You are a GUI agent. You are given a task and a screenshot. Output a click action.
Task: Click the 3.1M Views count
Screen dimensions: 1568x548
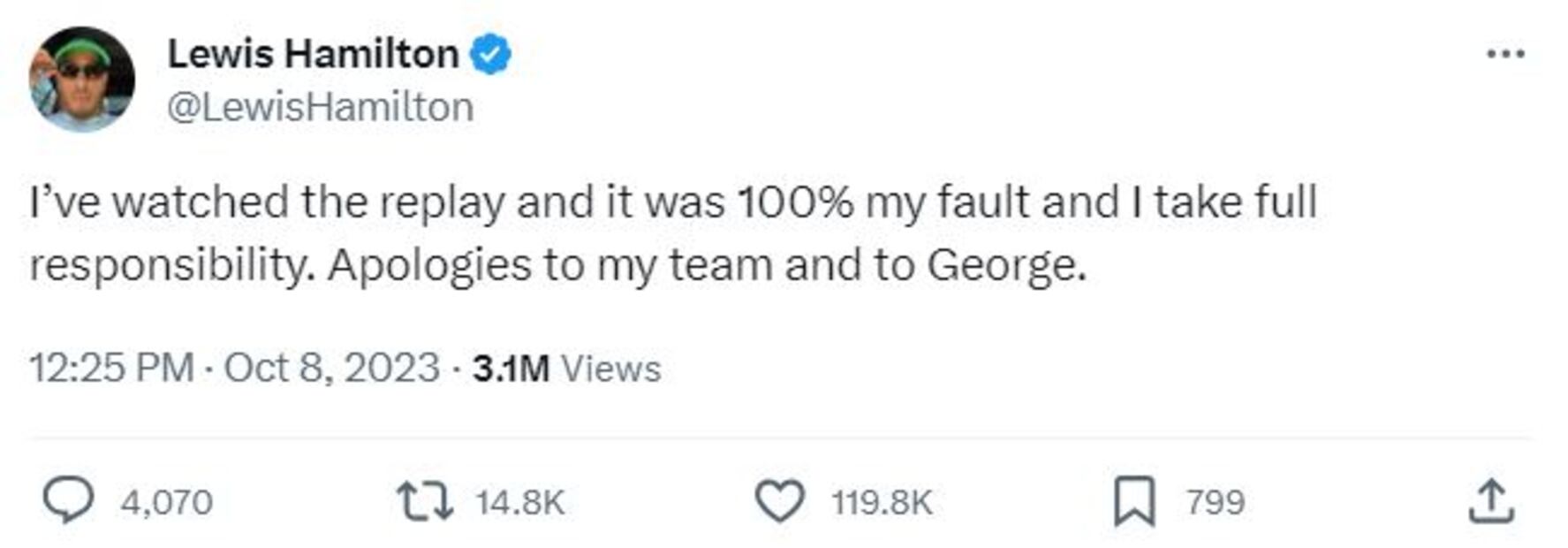point(566,368)
